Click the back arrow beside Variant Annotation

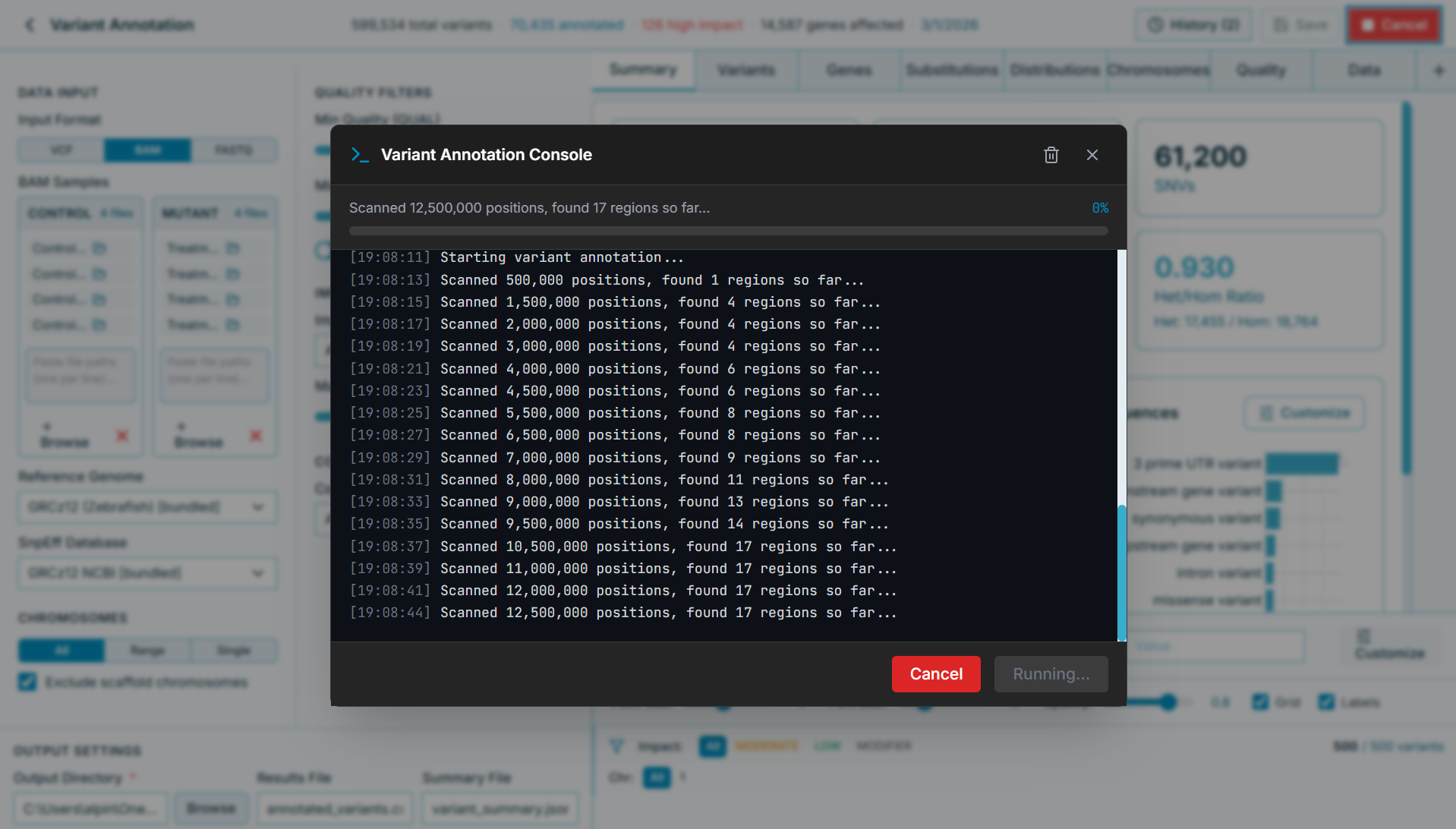[30, 25]
